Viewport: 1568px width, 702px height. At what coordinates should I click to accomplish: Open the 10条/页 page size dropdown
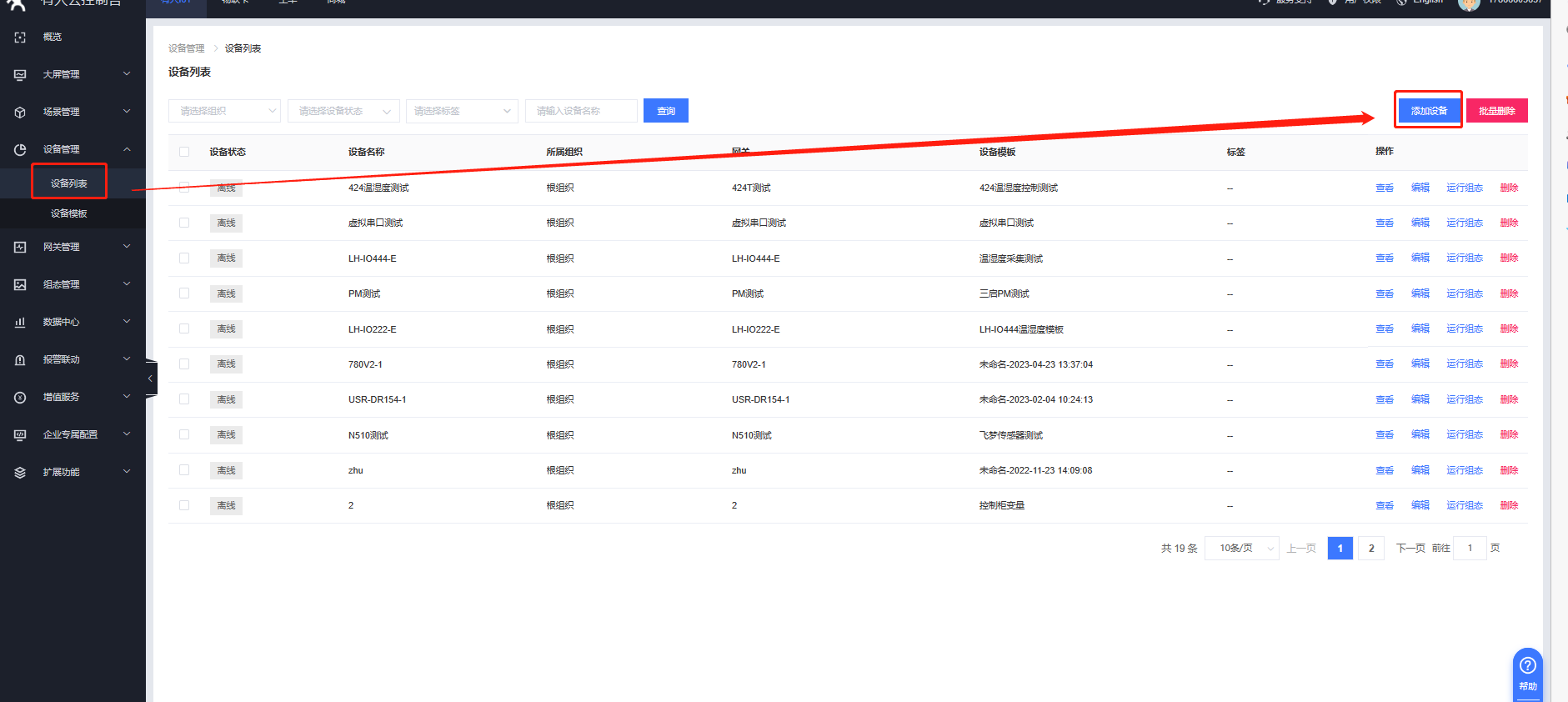pyautogui.click(x=1241, y=549)
